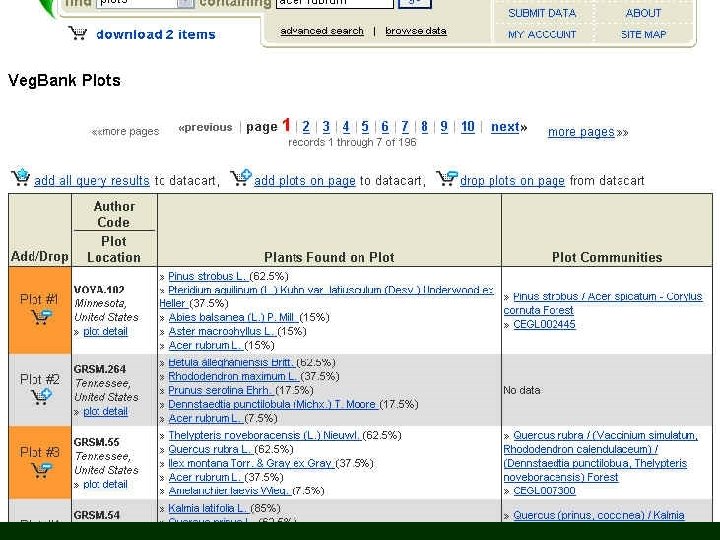Image resolution: width=720 pixels, height=540 pixels.
Task: Open browse data link
Action: pos(416,31)
